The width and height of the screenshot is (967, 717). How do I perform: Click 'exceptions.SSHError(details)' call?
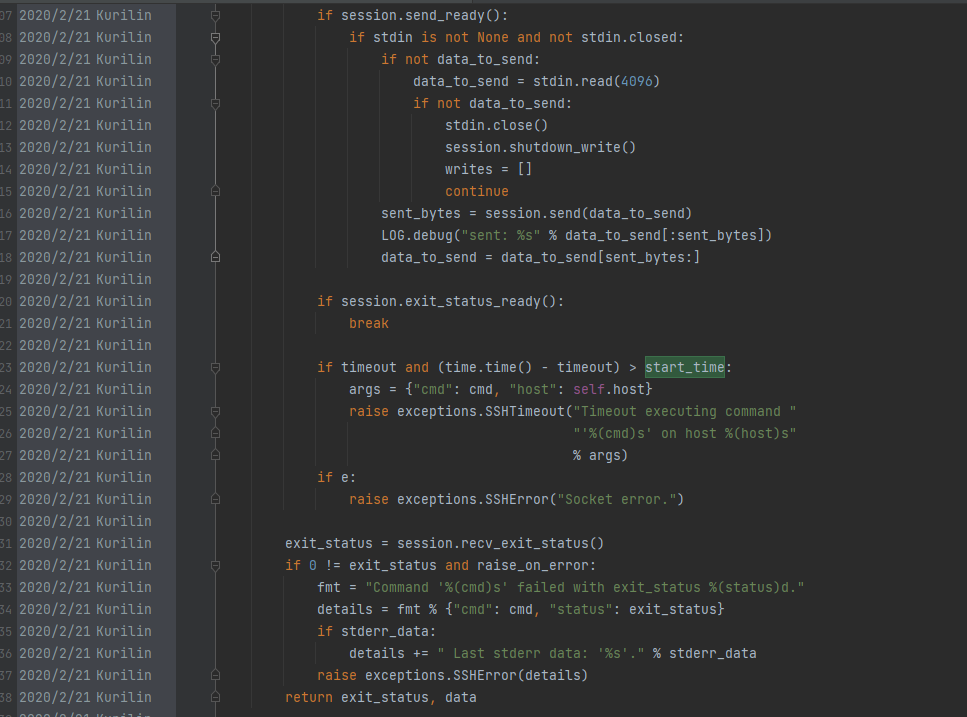click(x=476, y=676)
